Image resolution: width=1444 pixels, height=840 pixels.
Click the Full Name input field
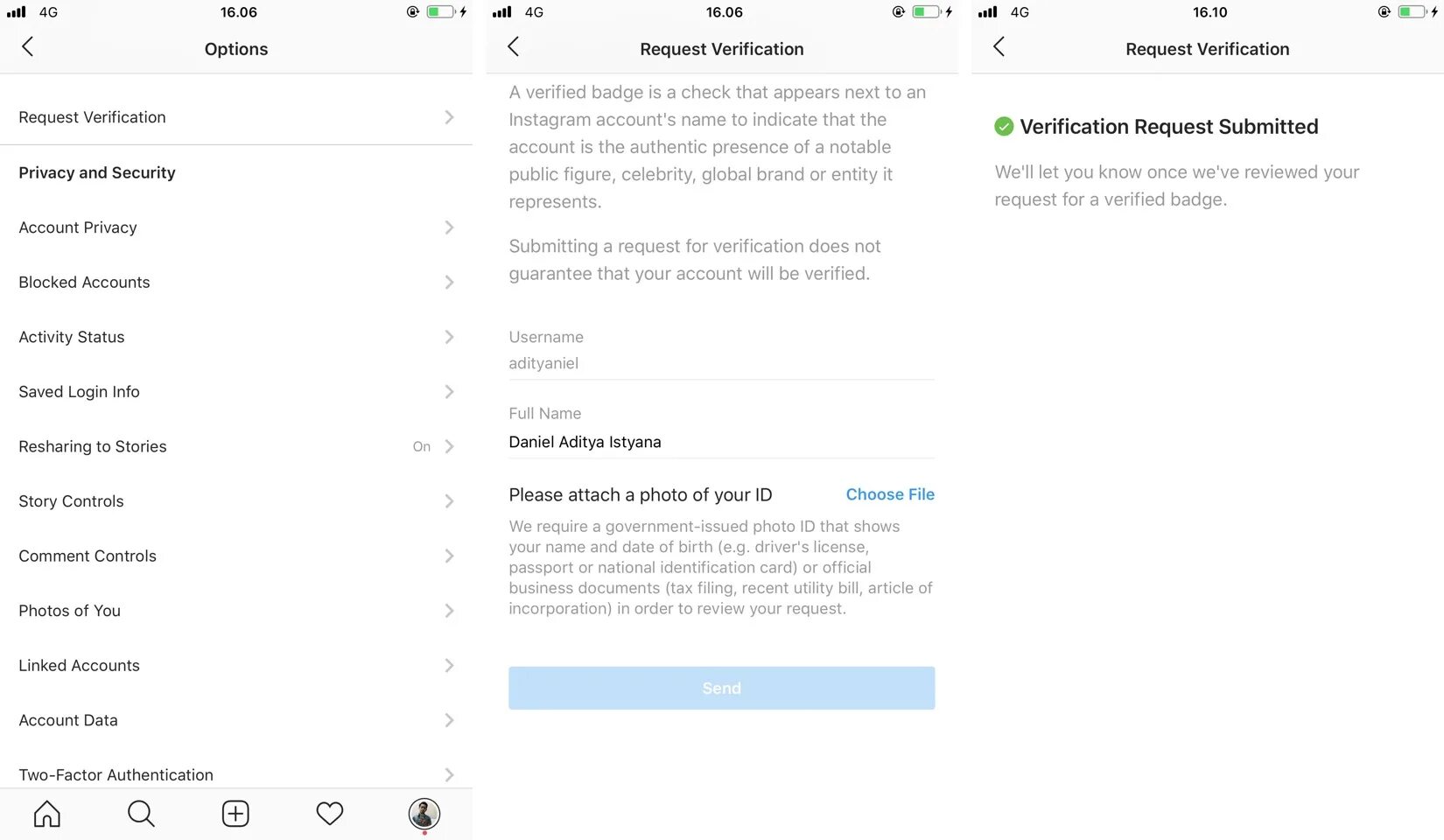pos(722,442)
